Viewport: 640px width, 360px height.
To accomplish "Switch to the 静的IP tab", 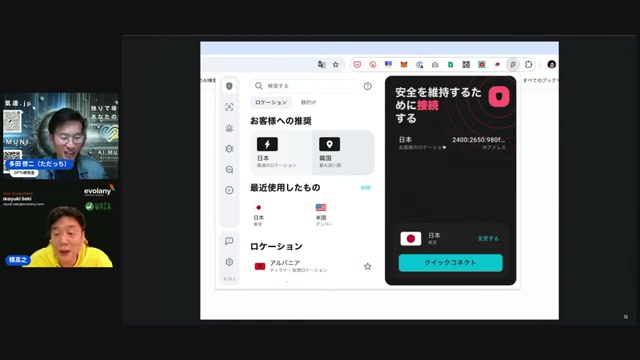I will (308, 102).
